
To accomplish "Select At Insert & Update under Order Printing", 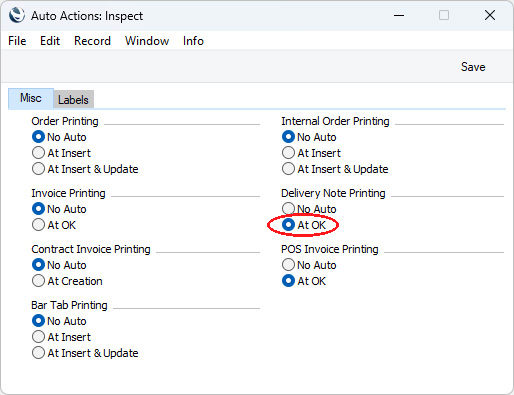I will pos(85,169).
